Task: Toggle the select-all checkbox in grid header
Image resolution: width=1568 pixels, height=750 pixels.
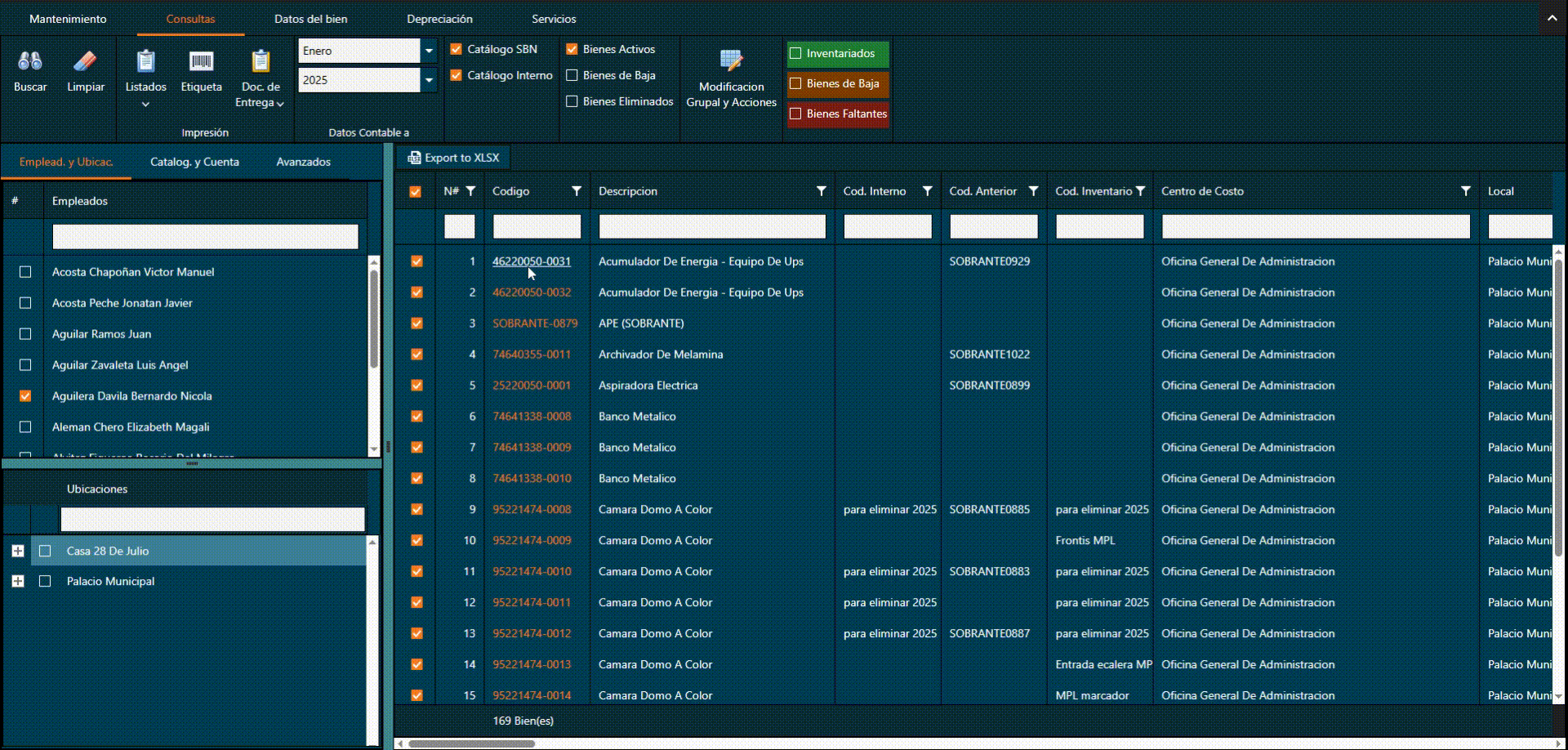Action: click(416, 191)
